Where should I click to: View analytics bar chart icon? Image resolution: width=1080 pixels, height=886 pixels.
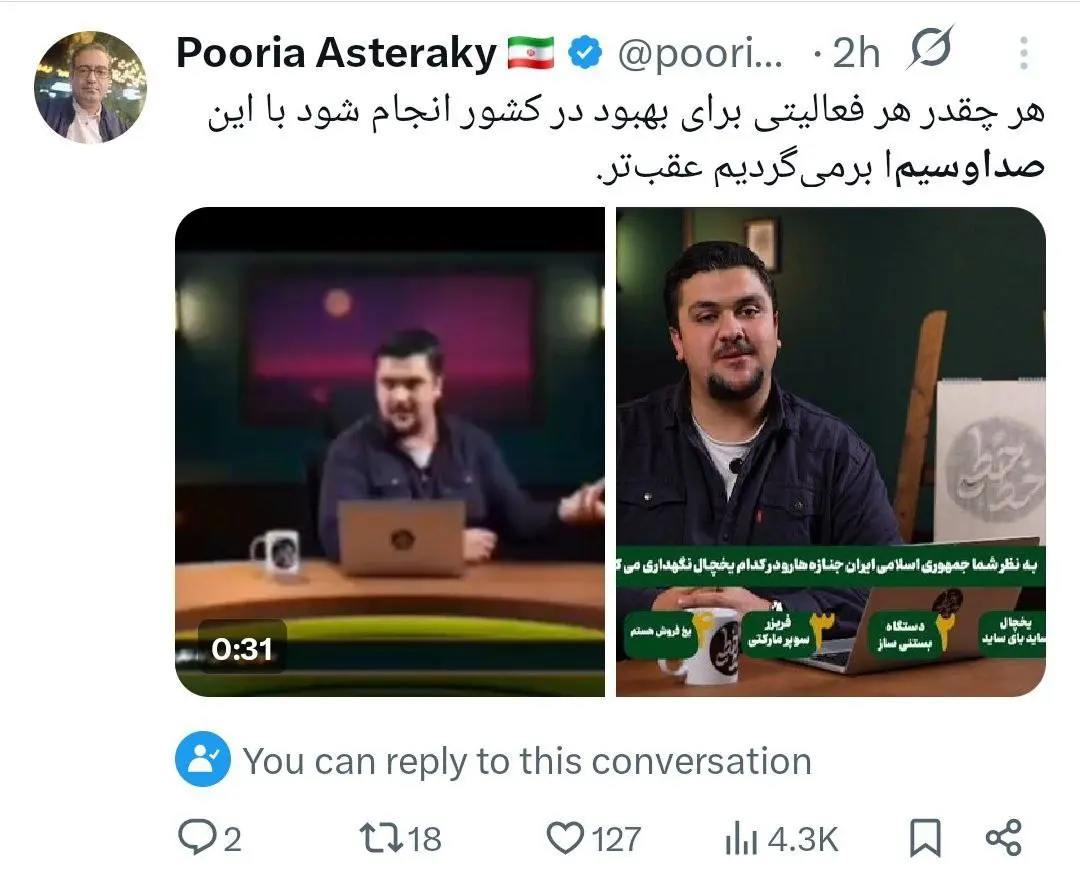(x=741, y=838)
